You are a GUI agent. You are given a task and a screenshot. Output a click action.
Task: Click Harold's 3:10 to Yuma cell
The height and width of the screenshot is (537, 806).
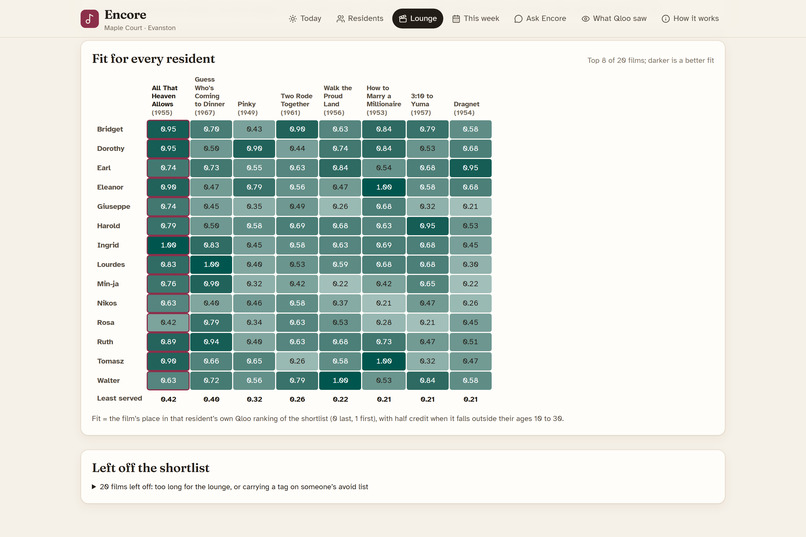click(x=427, y=226)
